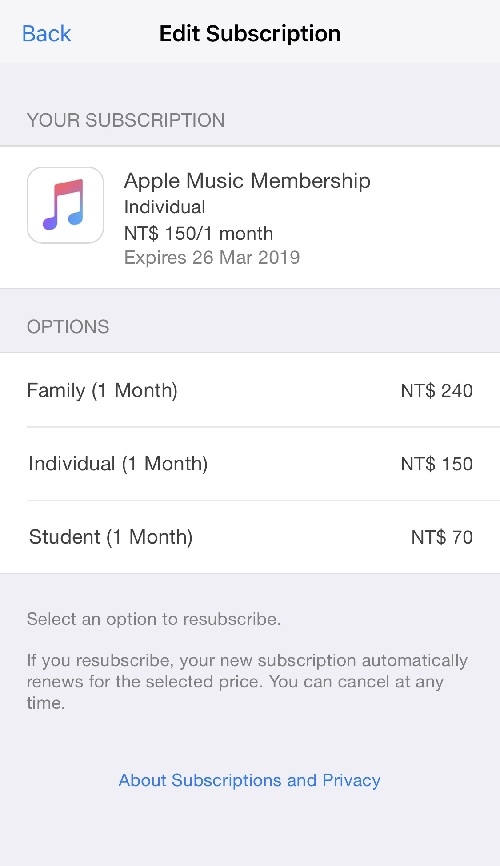Click the YOUR SUBSCRIPTION section header
The width and height of the screenshot is (500, 866).
pyautogui.click(x=126, y=120)
